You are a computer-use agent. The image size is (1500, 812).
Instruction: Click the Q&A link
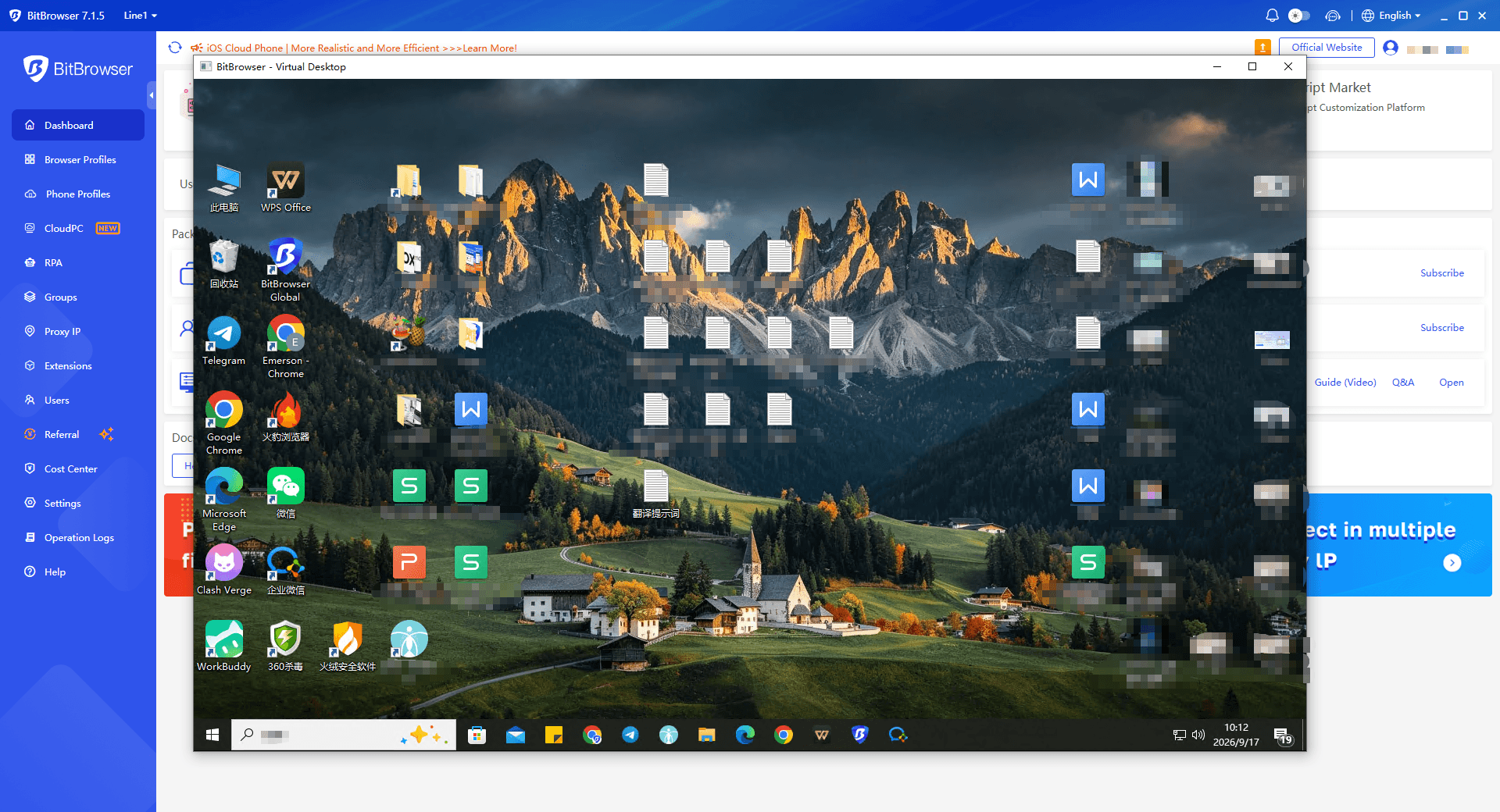[1403, 383]
